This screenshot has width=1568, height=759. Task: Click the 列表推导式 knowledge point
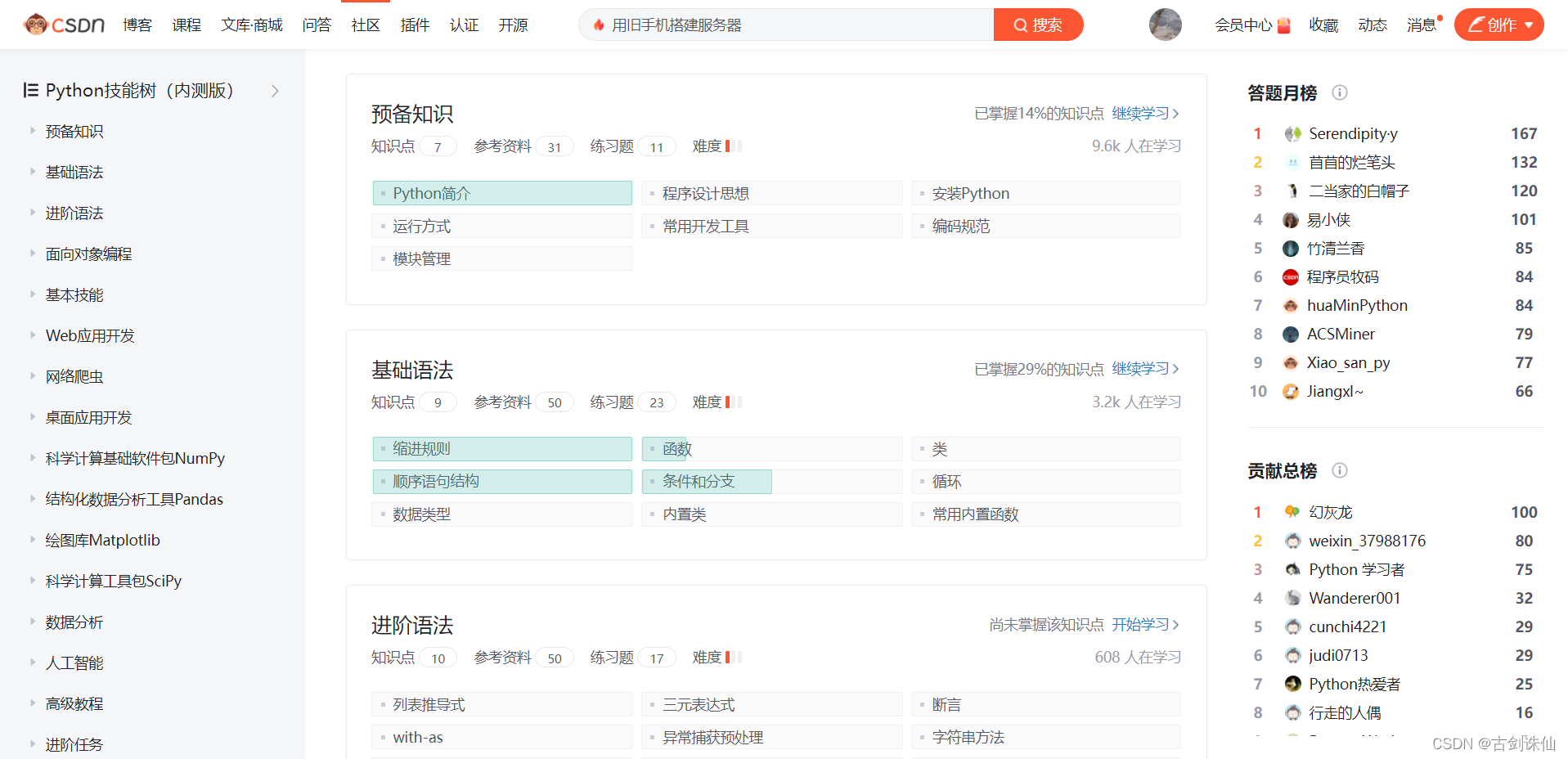502,704
